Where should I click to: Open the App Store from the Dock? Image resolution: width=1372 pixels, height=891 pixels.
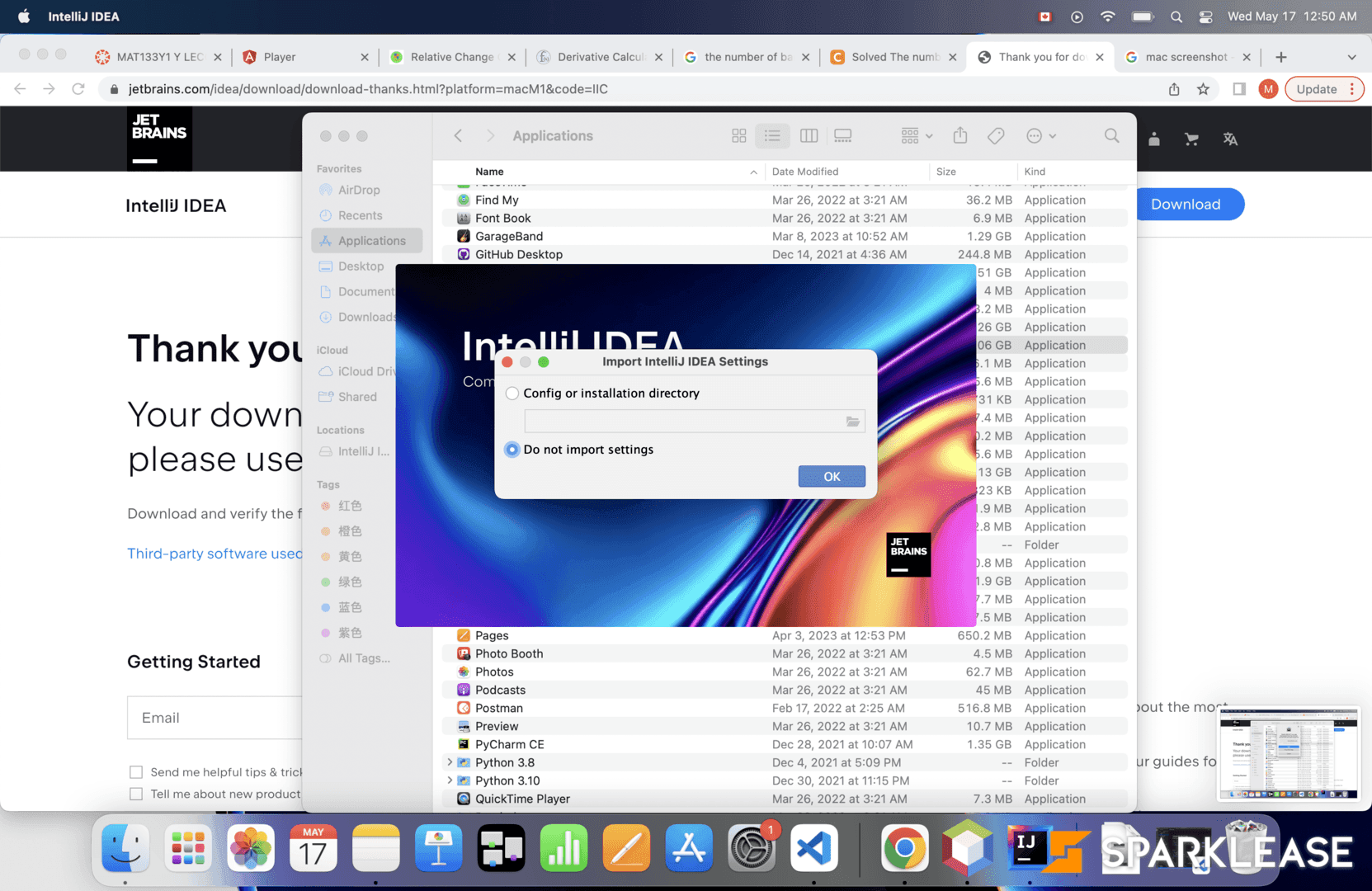tap(689, 849)
